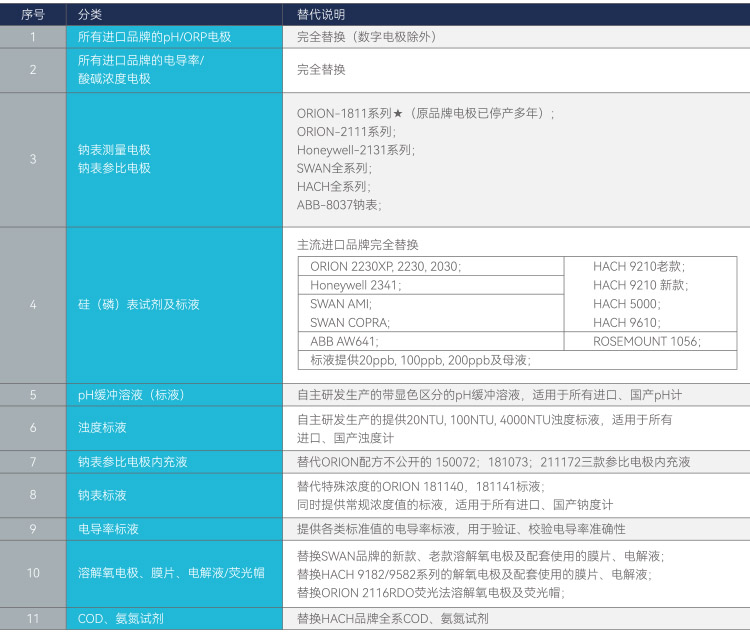Click row number 8 cell
Image resolution: width=750 pixels, height=633 pixels.
tap(33, 495)
